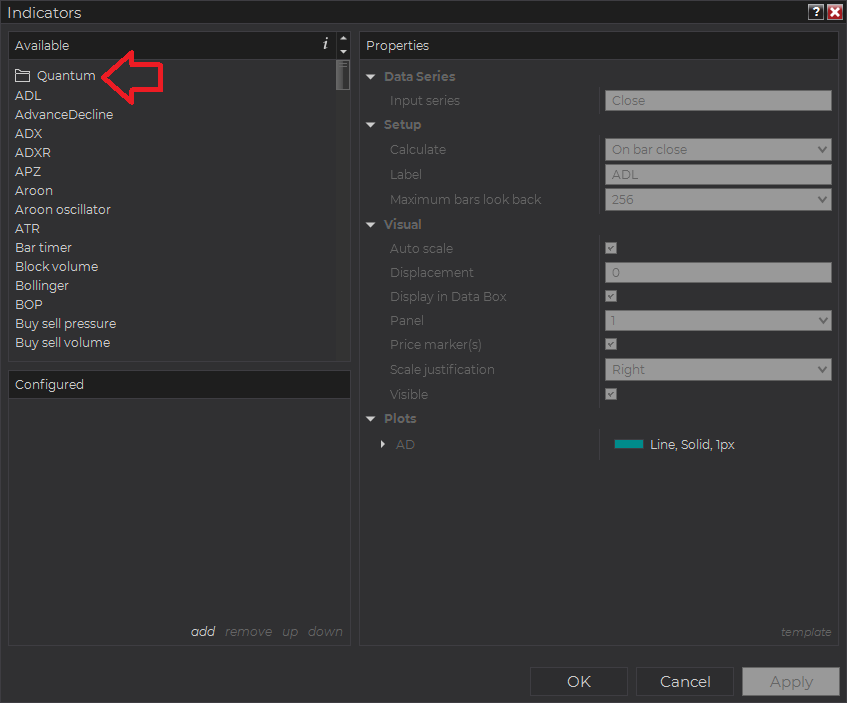Screen dimensions: 847x703
Task: Select the ADL indicator
Action: 28,96
